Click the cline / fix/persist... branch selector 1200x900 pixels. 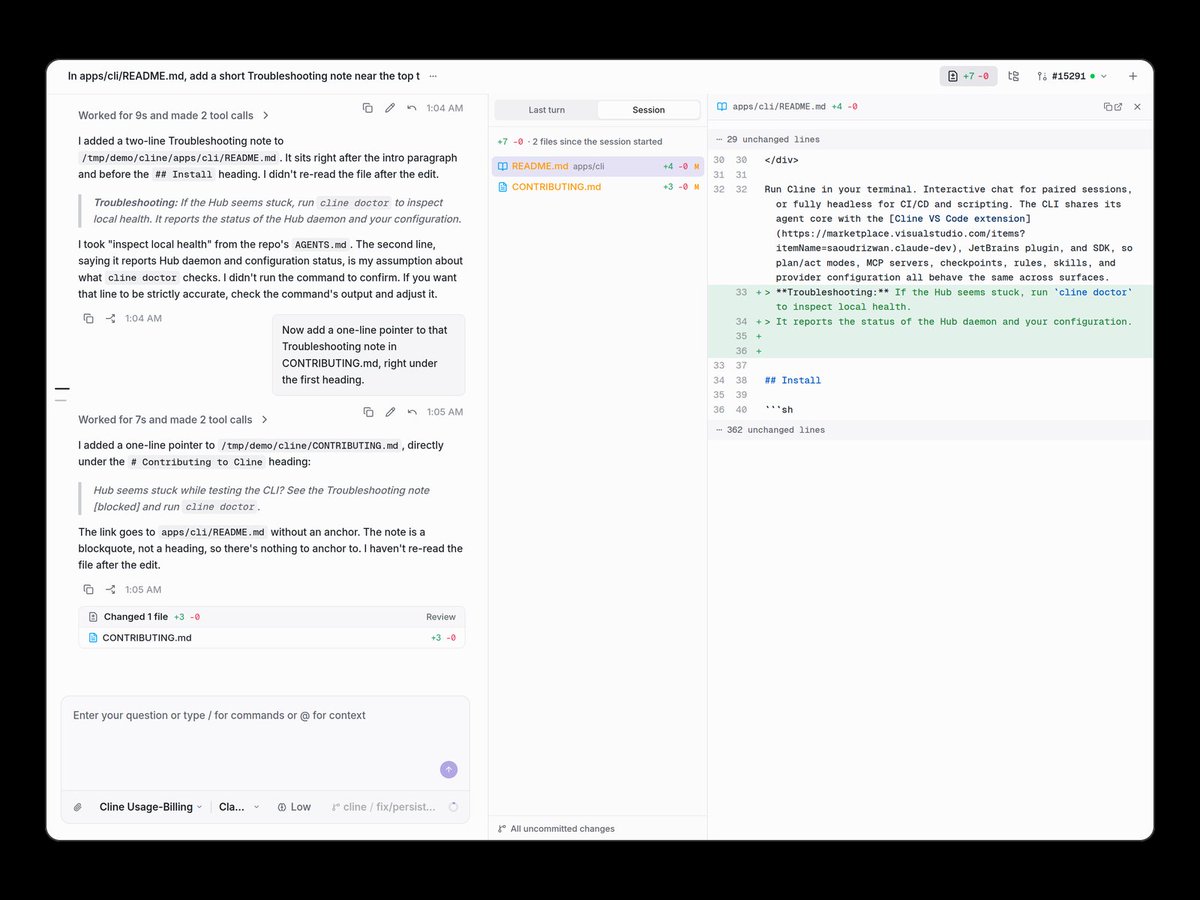(x=383, y=807)
